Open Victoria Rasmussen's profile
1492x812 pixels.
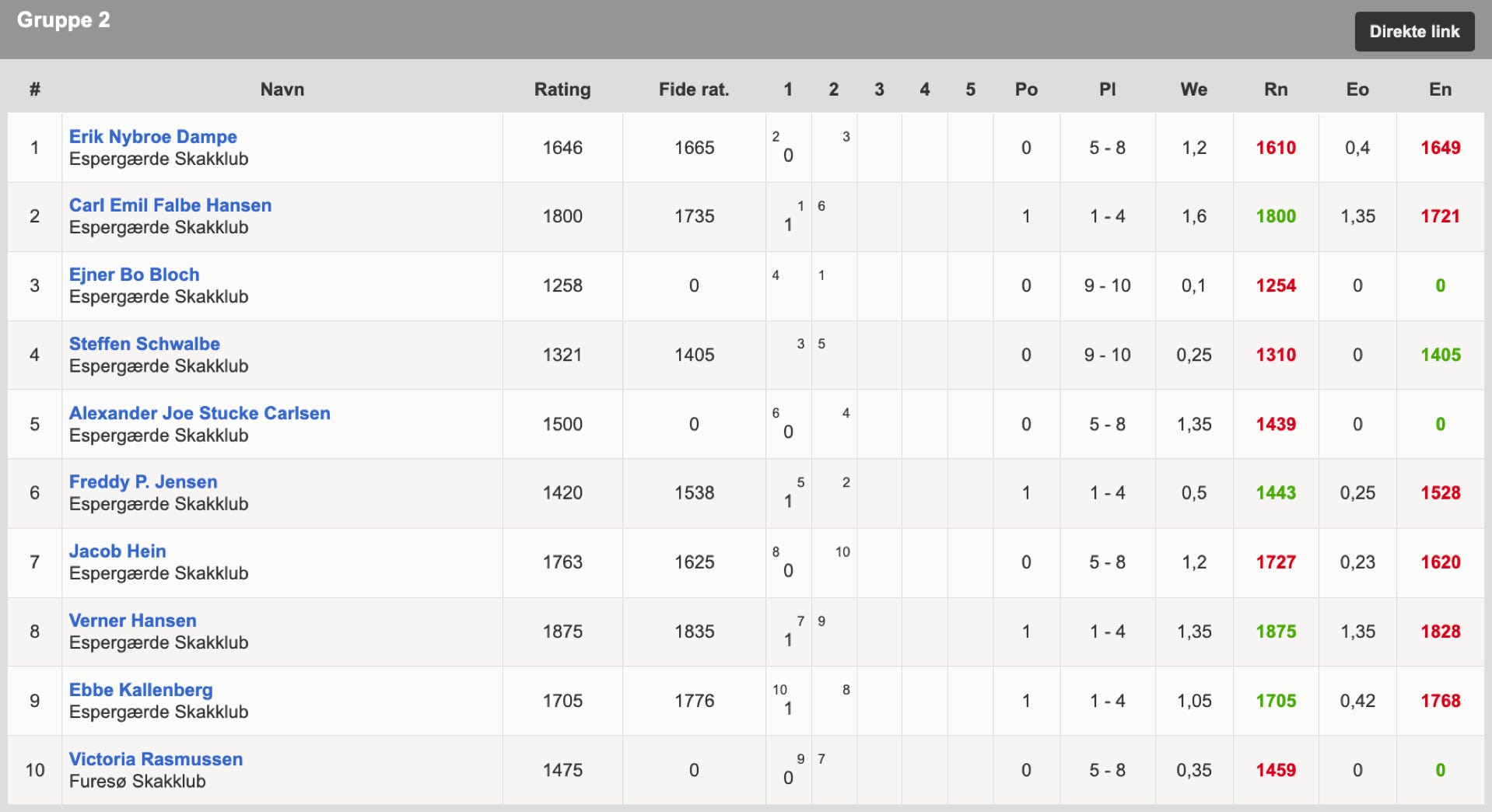click(156, 759)
